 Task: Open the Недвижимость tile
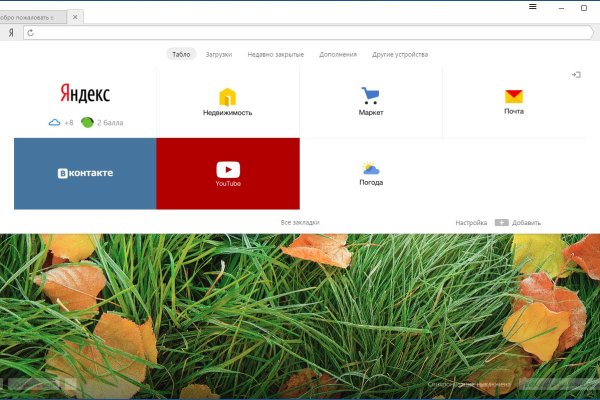228,102
